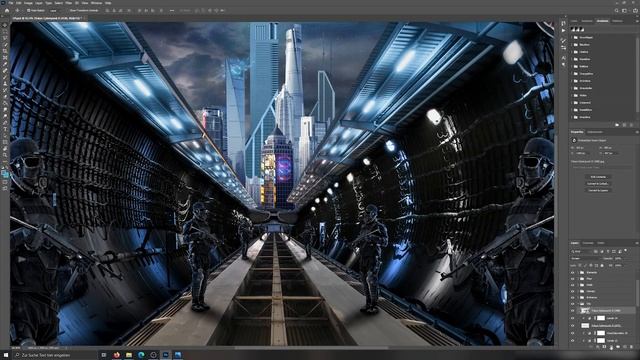
Task: Delete the selected layer
Action: [x=631, y=347]
